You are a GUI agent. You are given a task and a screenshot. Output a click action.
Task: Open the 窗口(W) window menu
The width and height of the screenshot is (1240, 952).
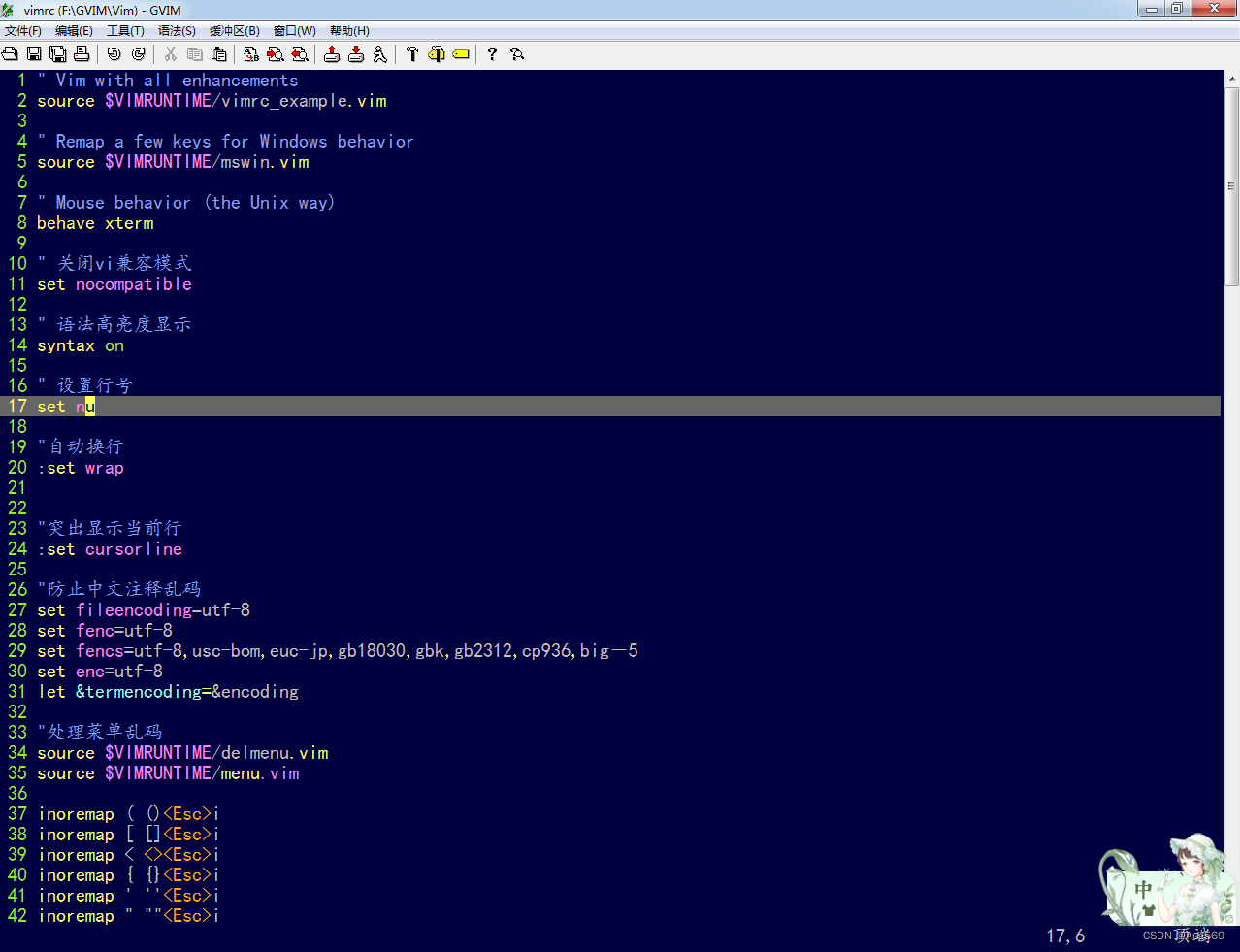(296, 30)
